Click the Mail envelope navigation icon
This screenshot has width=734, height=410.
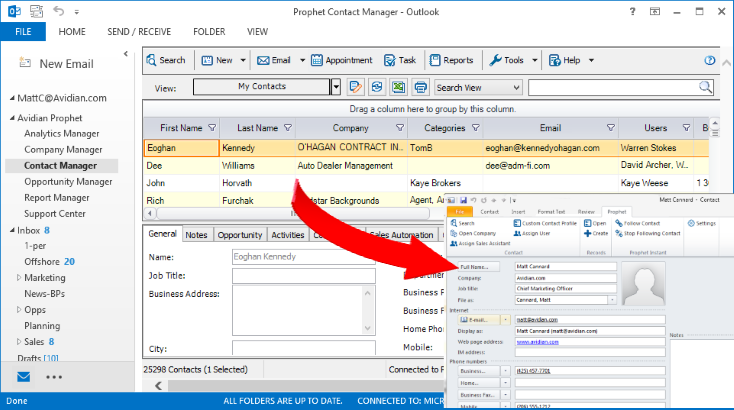[23, 377]
